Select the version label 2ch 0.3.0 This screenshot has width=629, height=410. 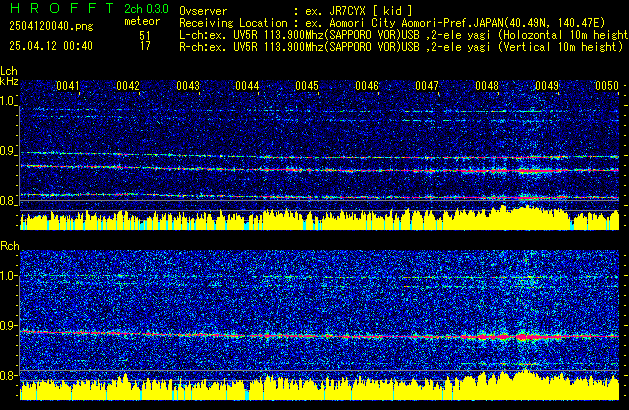146,9
